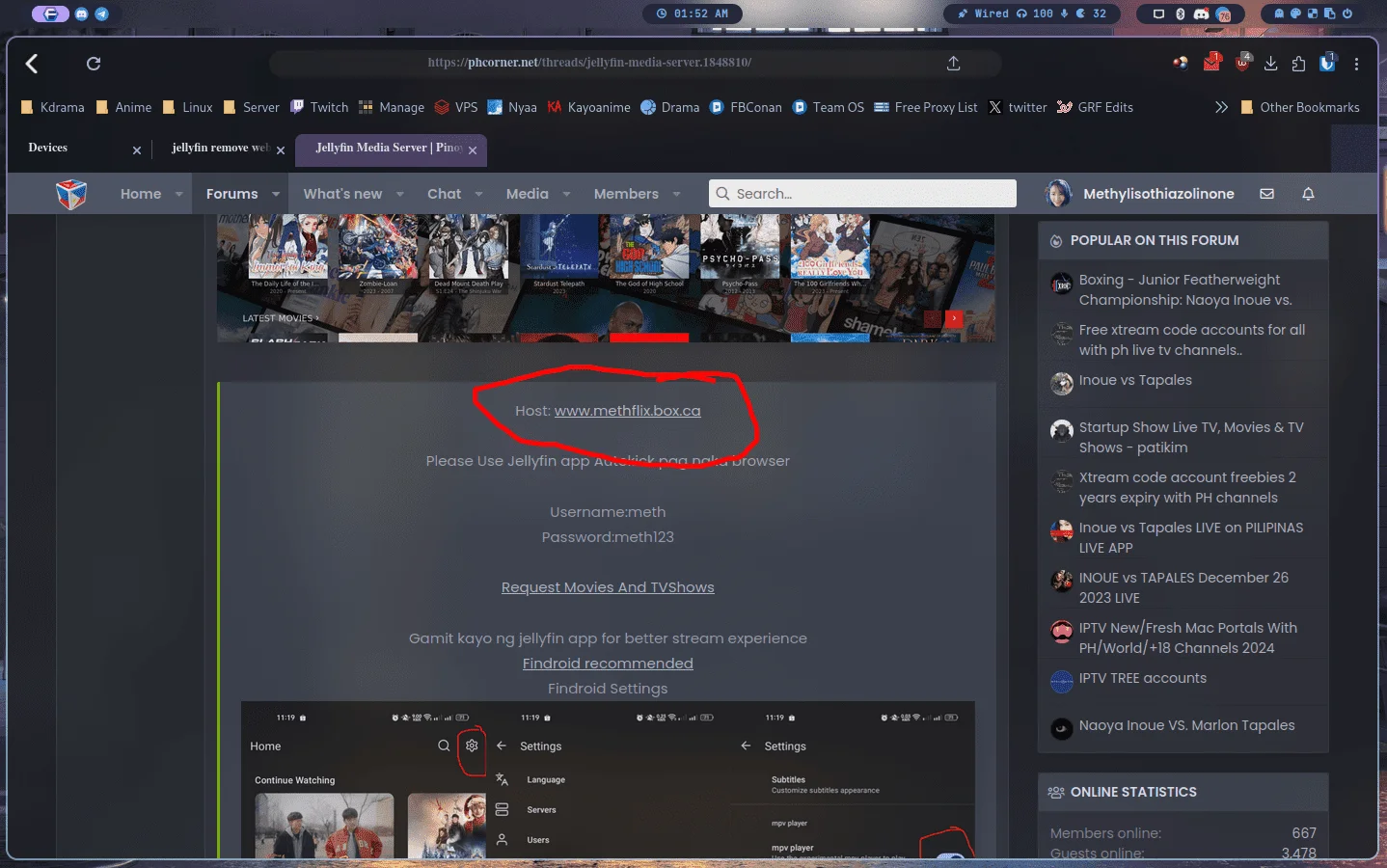Screen dimensions: 1387x868
Task: Open the www.methflix.box.ca host link
Action: pos(628,411)
